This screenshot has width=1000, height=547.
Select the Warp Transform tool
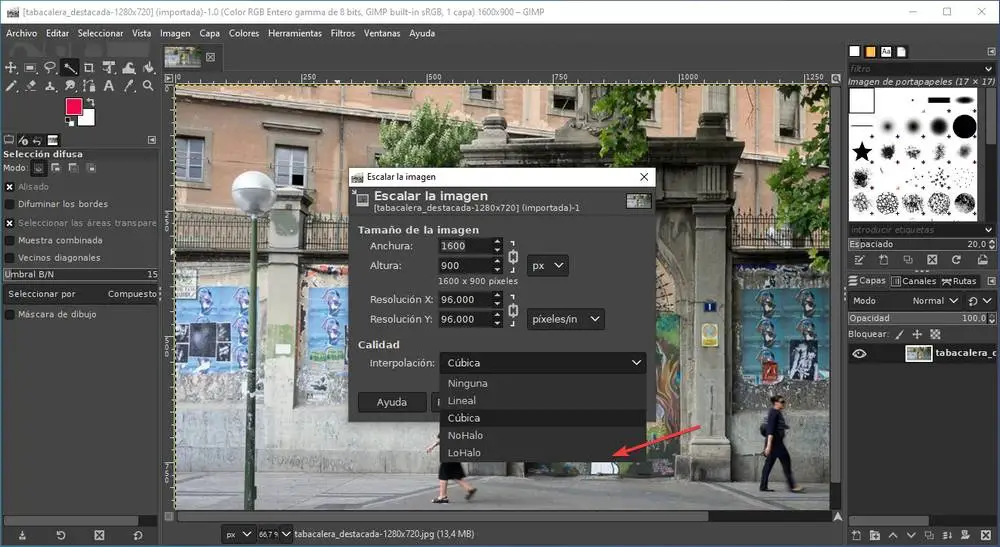[129, 68]
